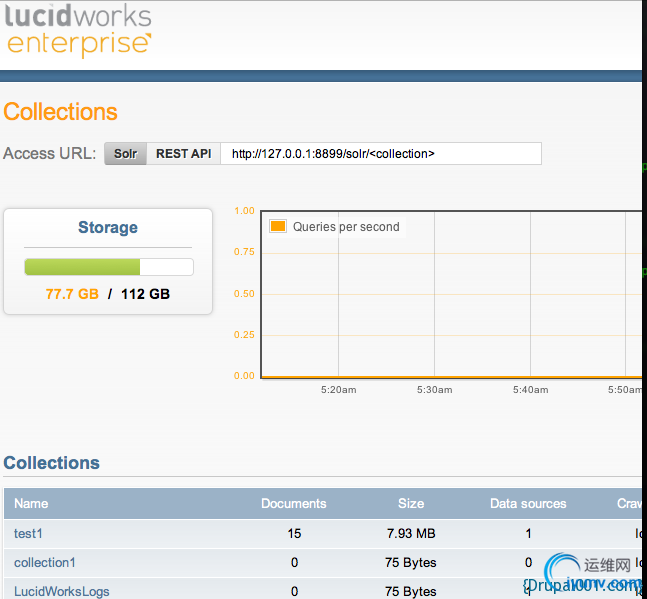Click the 5:30am chart axis label
647x599 pixels.
coord(434,390)
